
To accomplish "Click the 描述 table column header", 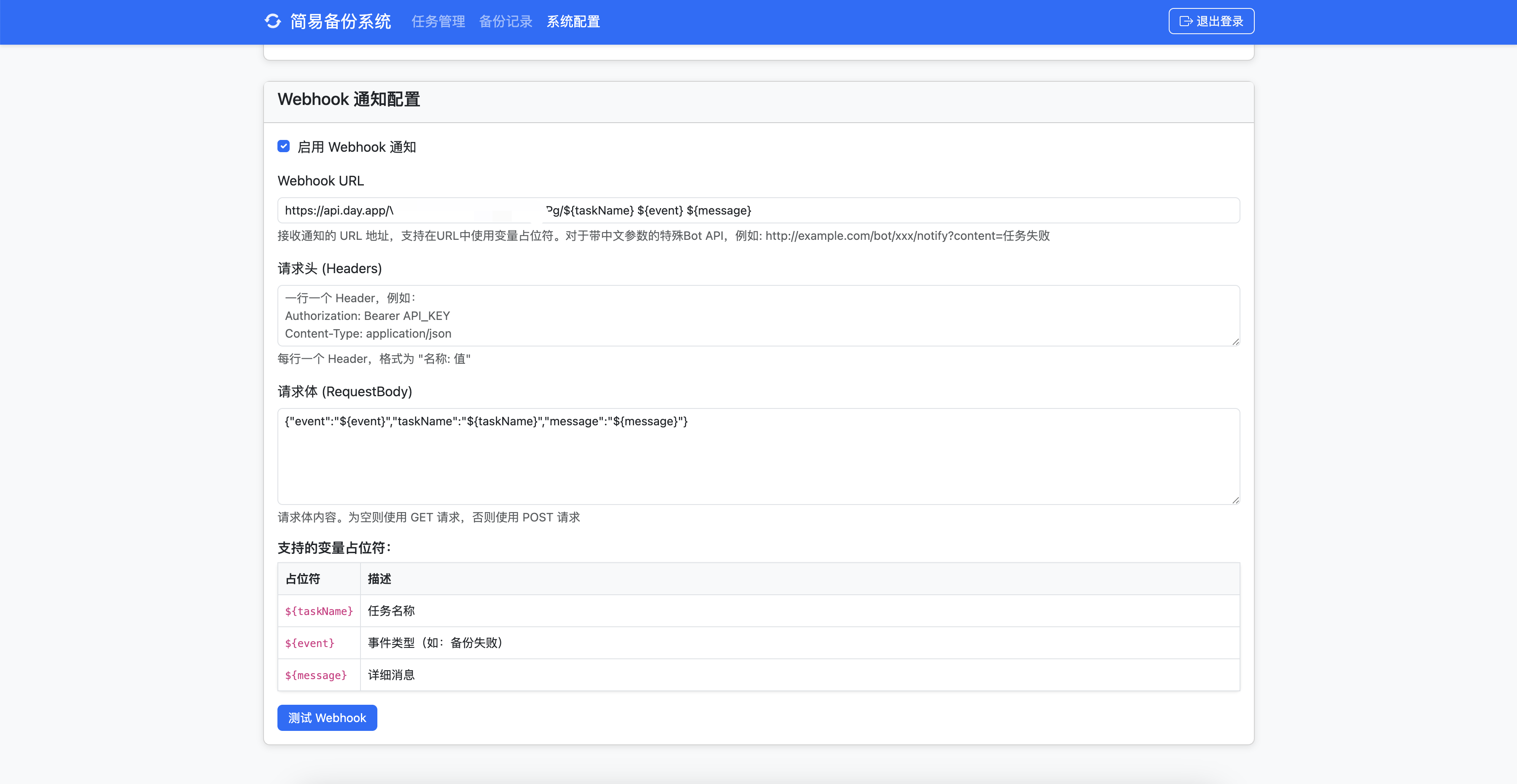I will (379, 579).
